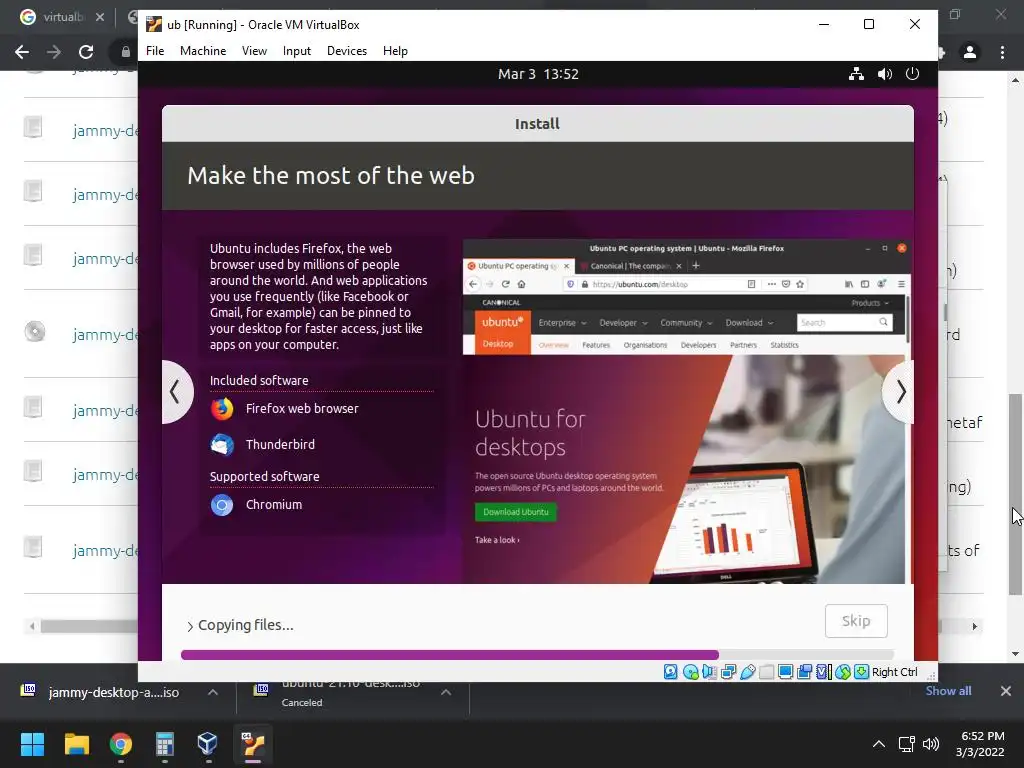This screenshot has height=768, width=1024.
Task: Click the horizontal scrollbar left arrow in Chrome
Action: [32, 626]
